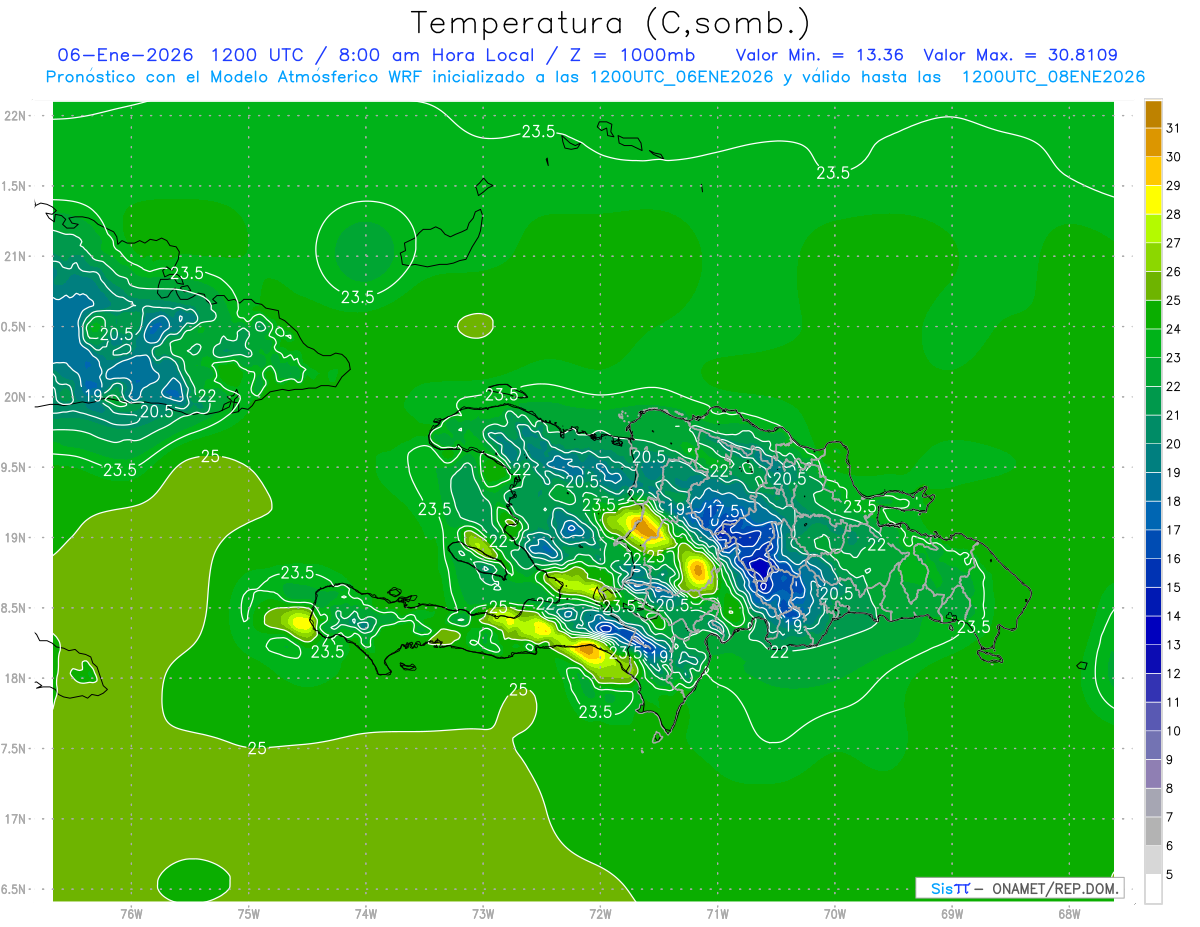
Task: Pick the legend swatch between 26 and 27
Action: point(1153,257)
